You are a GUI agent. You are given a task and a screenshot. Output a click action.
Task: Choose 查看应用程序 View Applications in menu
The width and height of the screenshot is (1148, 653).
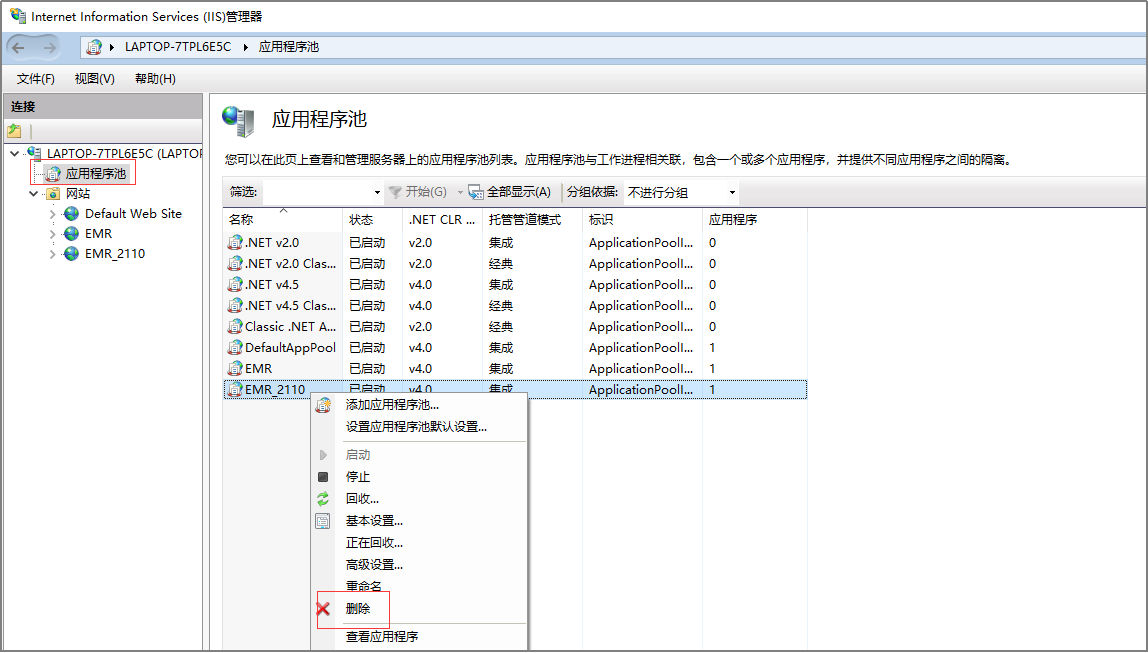pyautogui.click(x=381, y=637)
